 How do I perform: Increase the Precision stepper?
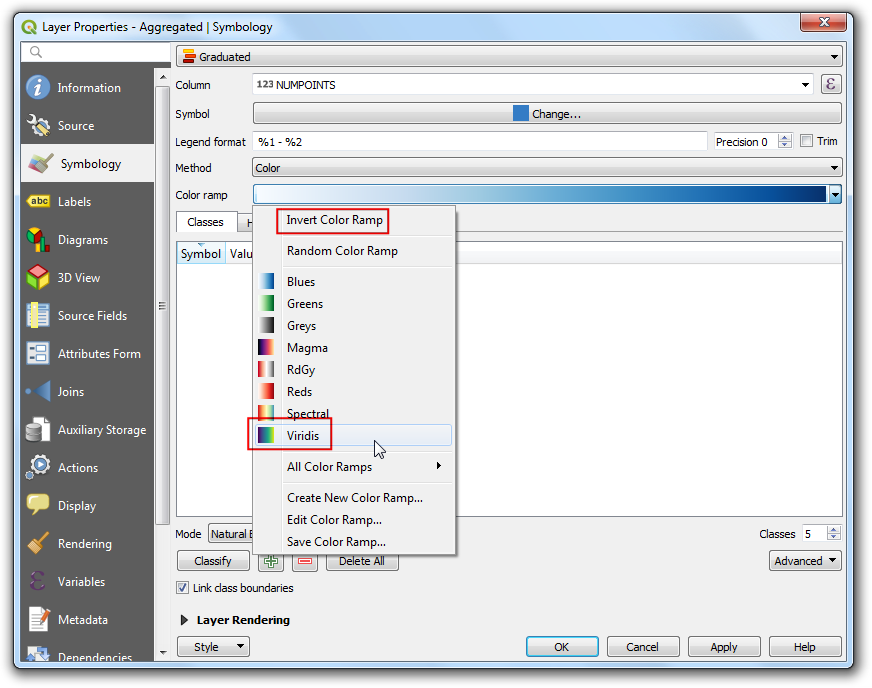(785, 137)
